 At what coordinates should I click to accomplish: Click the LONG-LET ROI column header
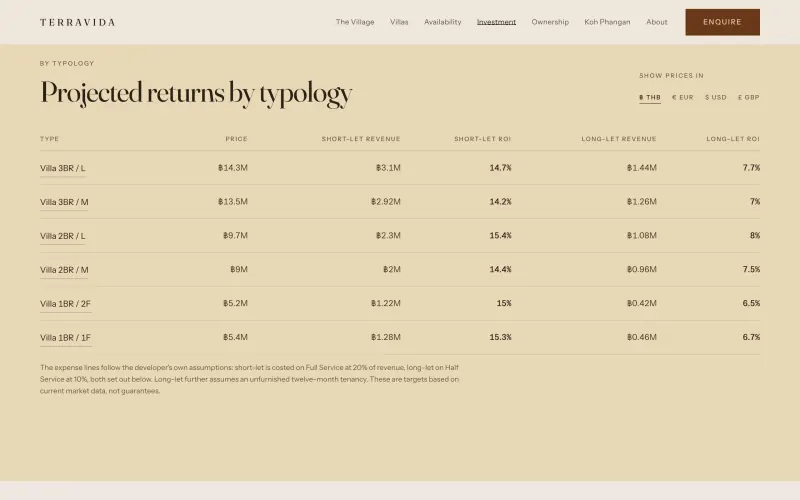coord(733,139)
